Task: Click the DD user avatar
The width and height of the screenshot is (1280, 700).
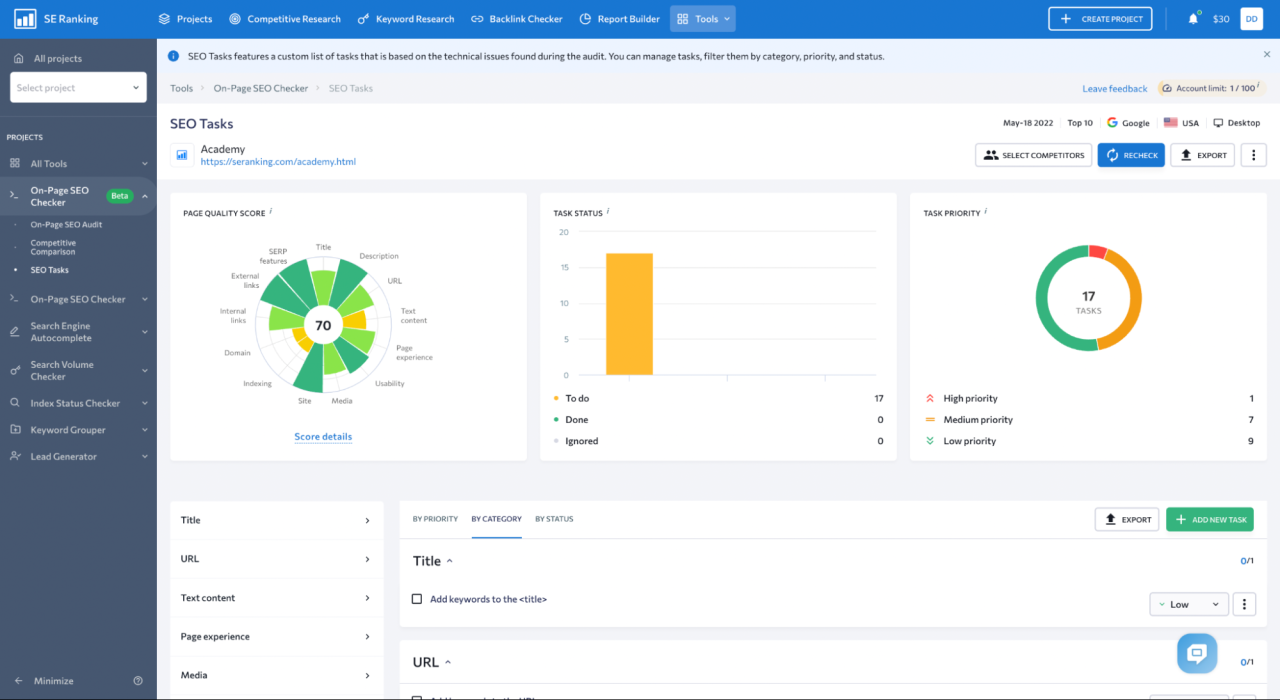Action: [1251, 18]
